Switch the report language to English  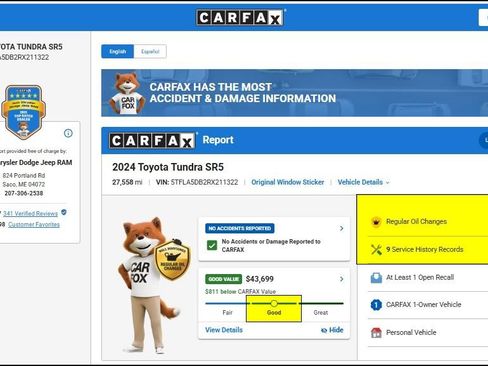tap(118, 51)
